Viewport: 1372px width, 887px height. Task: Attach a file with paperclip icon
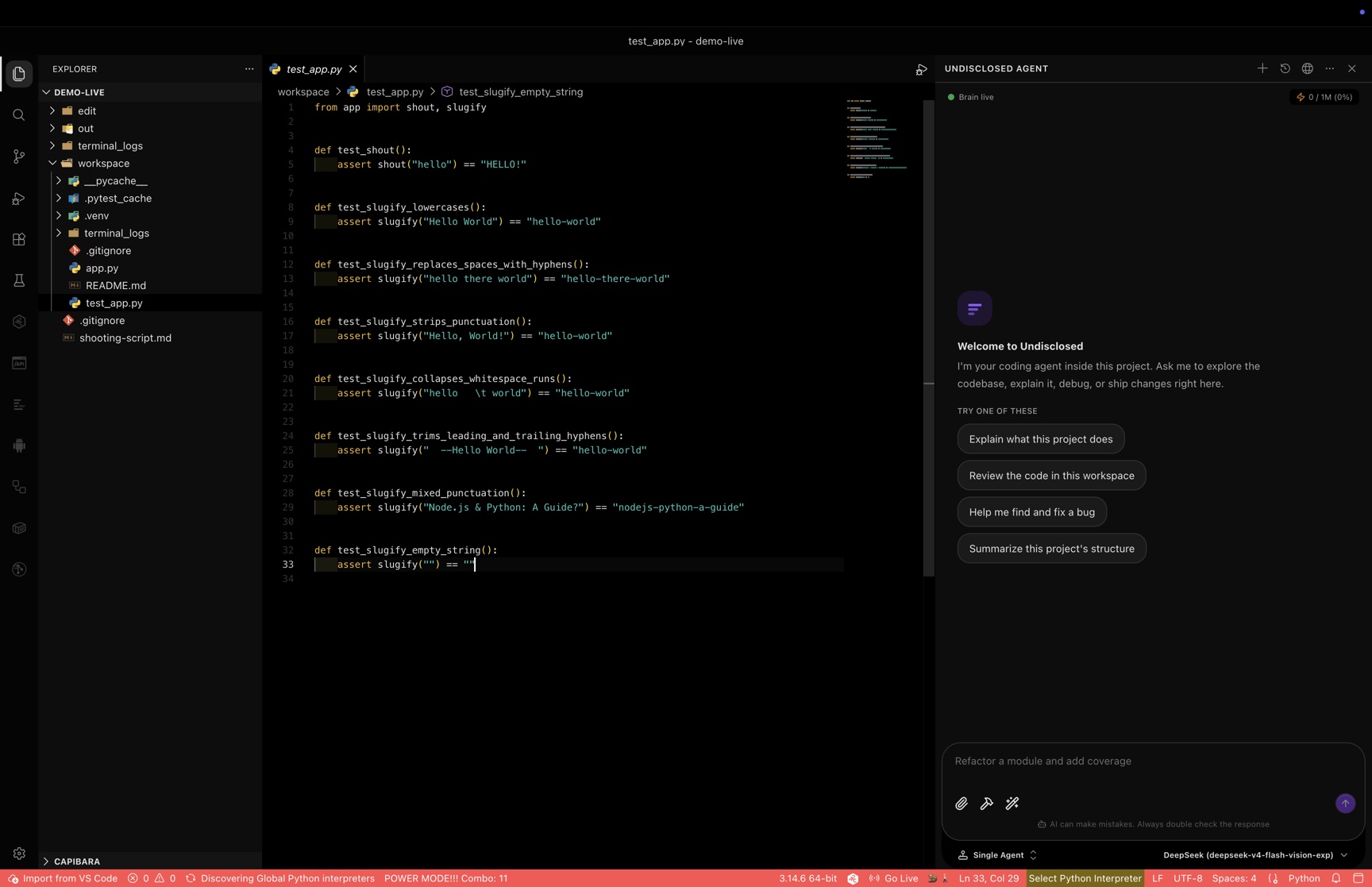[962, 804]
